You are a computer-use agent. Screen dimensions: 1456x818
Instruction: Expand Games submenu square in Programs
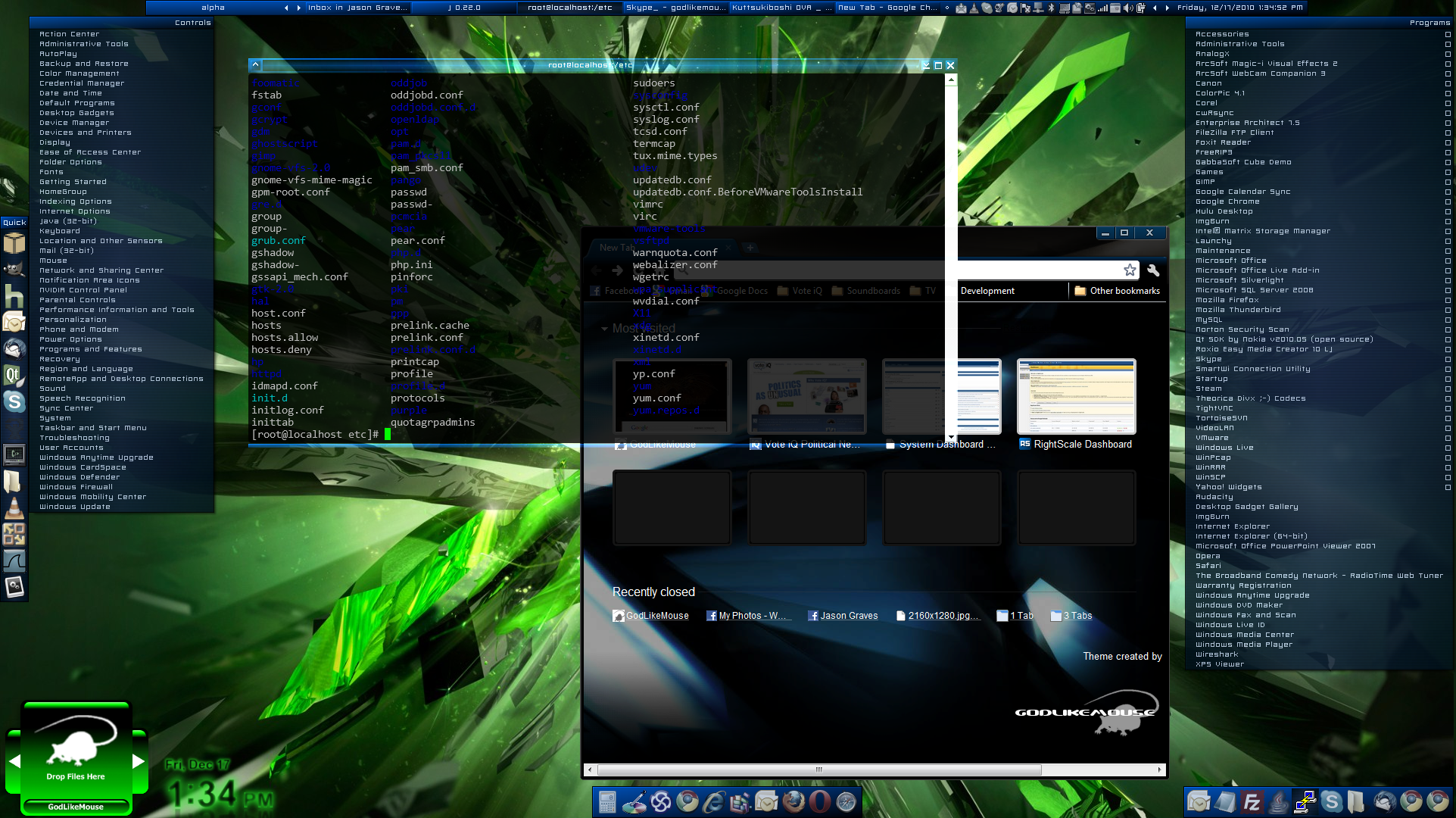1448,172
